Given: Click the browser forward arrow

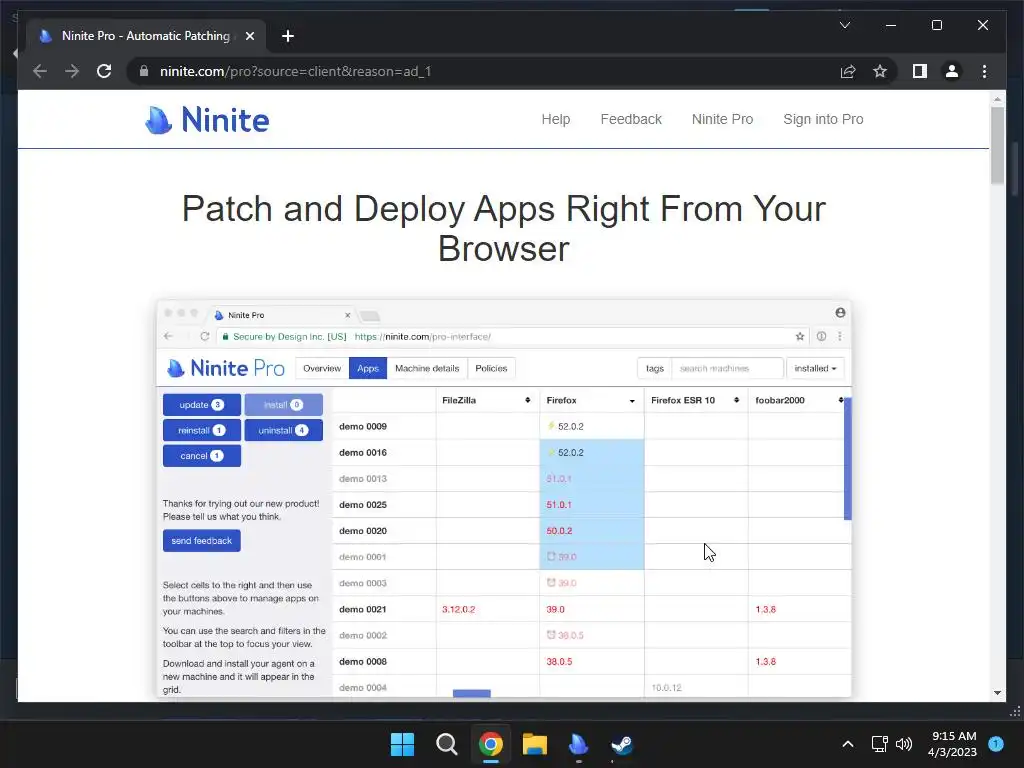Looking at the screenshot, I should tap(72, 71).
